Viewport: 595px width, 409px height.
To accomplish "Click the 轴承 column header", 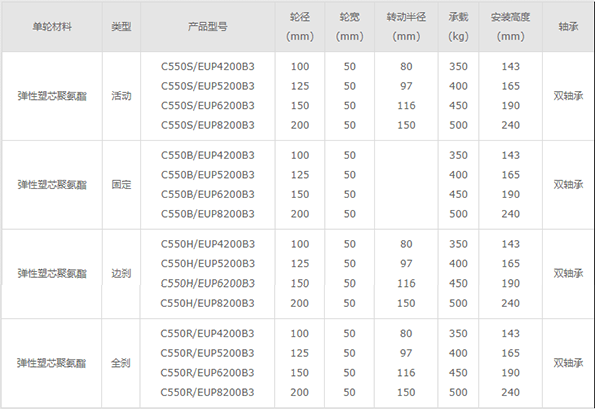I will pyautogui.click(x=568, y=27).
